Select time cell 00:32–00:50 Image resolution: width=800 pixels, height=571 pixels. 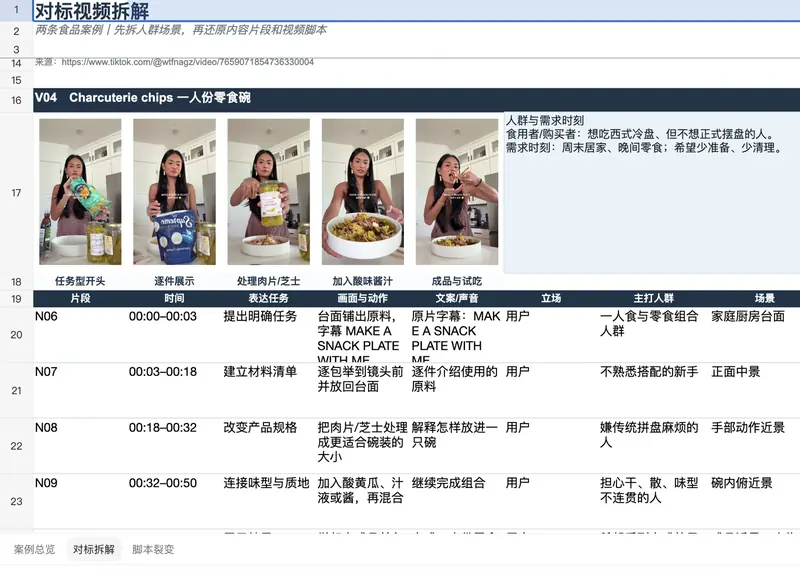pos(174,502)
